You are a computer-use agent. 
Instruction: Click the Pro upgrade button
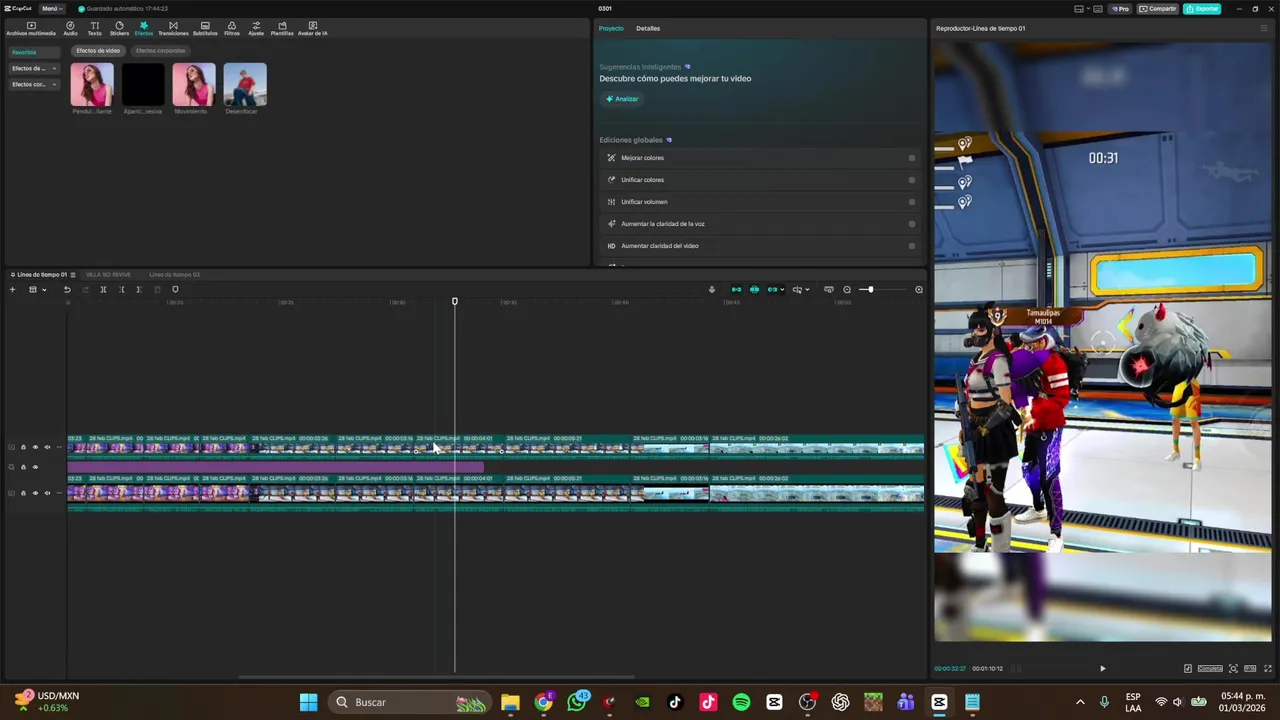pyautogui.click(x=1121, y=8)
